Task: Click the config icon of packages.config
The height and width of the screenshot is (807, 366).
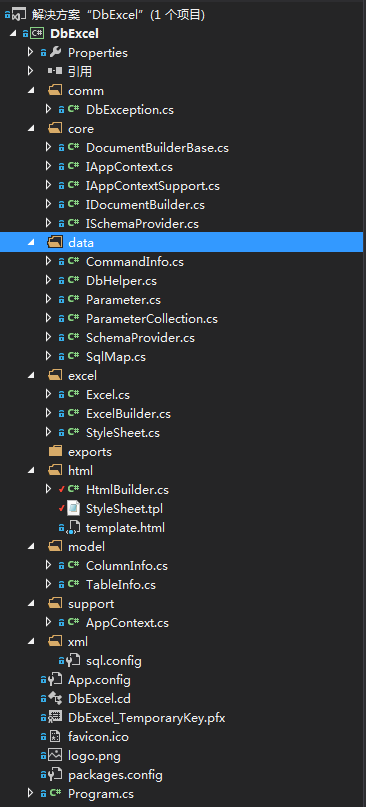Action: (x=55, y=775)
